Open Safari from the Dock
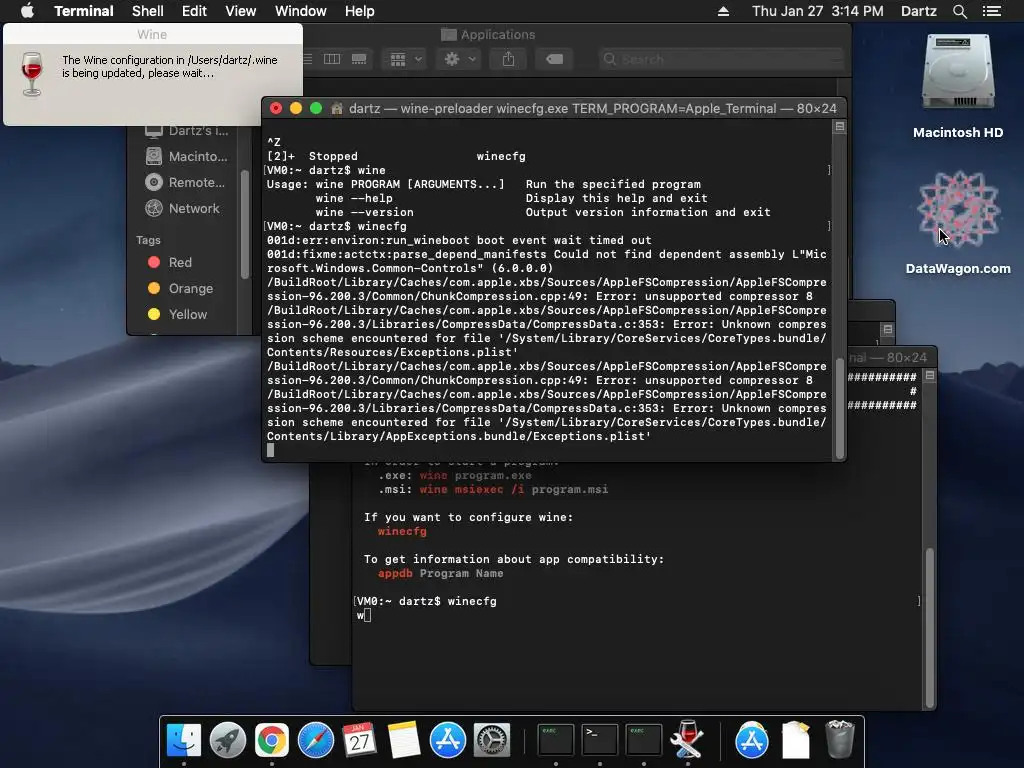This screenshot has height=768, width=1024. point(316,741)
